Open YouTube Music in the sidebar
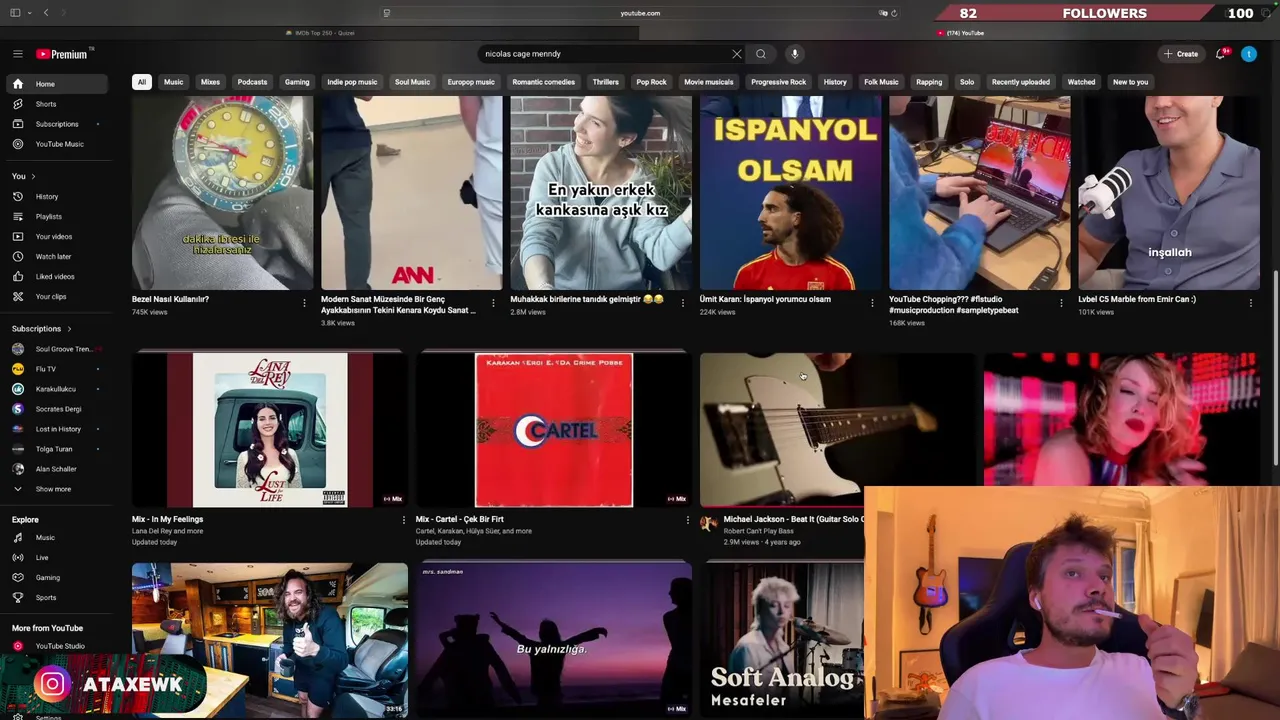 [x=55, y=144]
